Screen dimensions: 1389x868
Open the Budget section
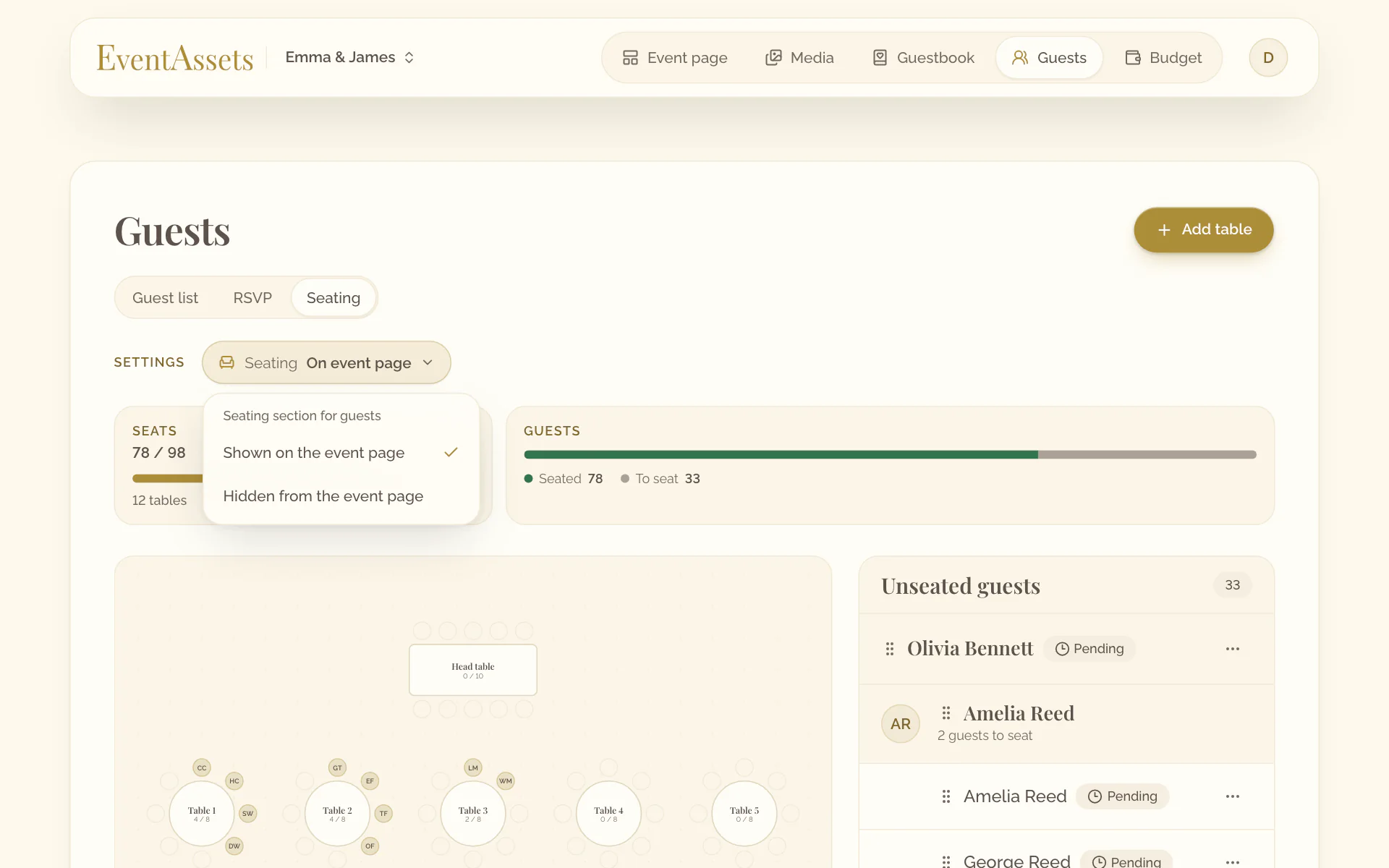click(x=1163, y=58)
